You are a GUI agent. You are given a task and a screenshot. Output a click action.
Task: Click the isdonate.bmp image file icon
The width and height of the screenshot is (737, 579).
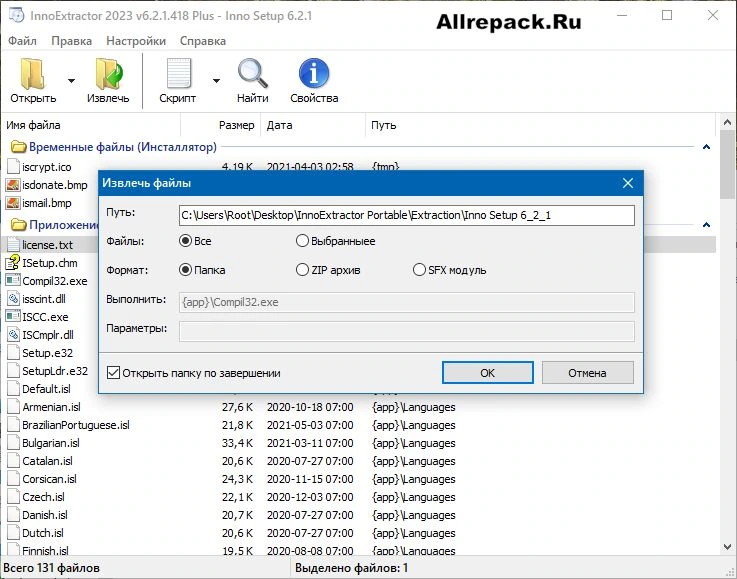13,185
